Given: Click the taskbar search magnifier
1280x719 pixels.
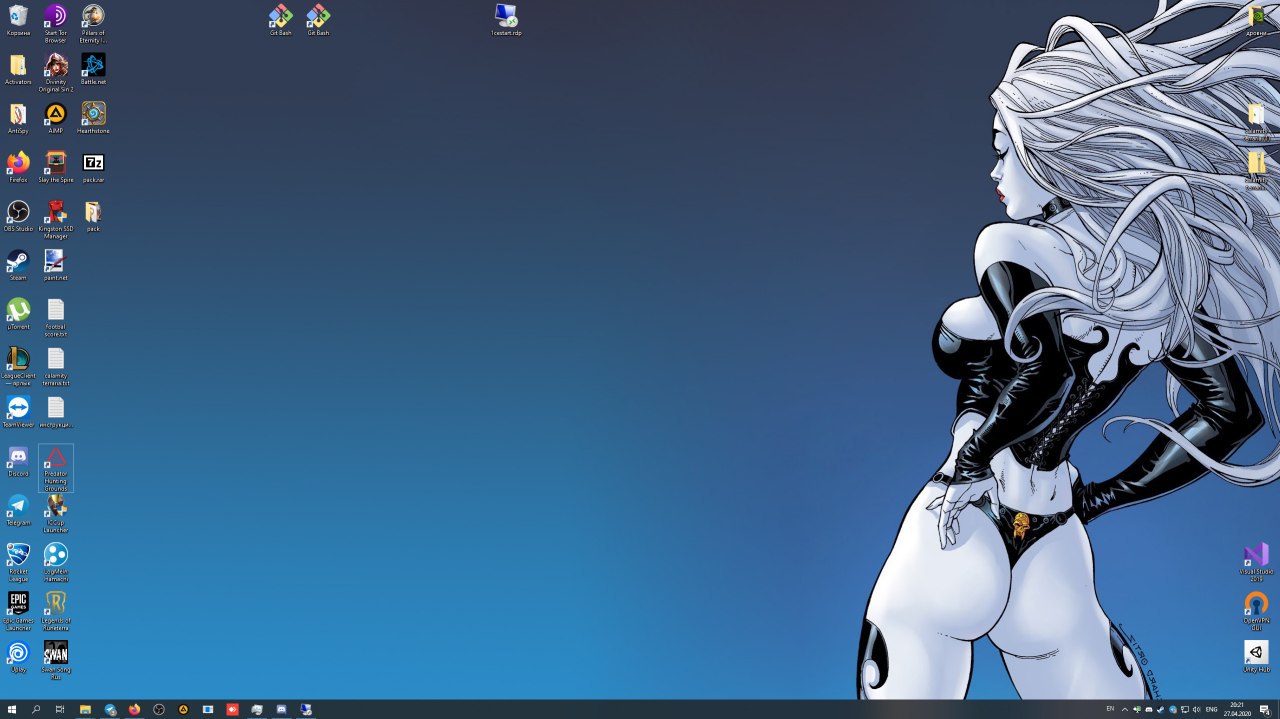Looking at the screenshot, I should [36, 709].
